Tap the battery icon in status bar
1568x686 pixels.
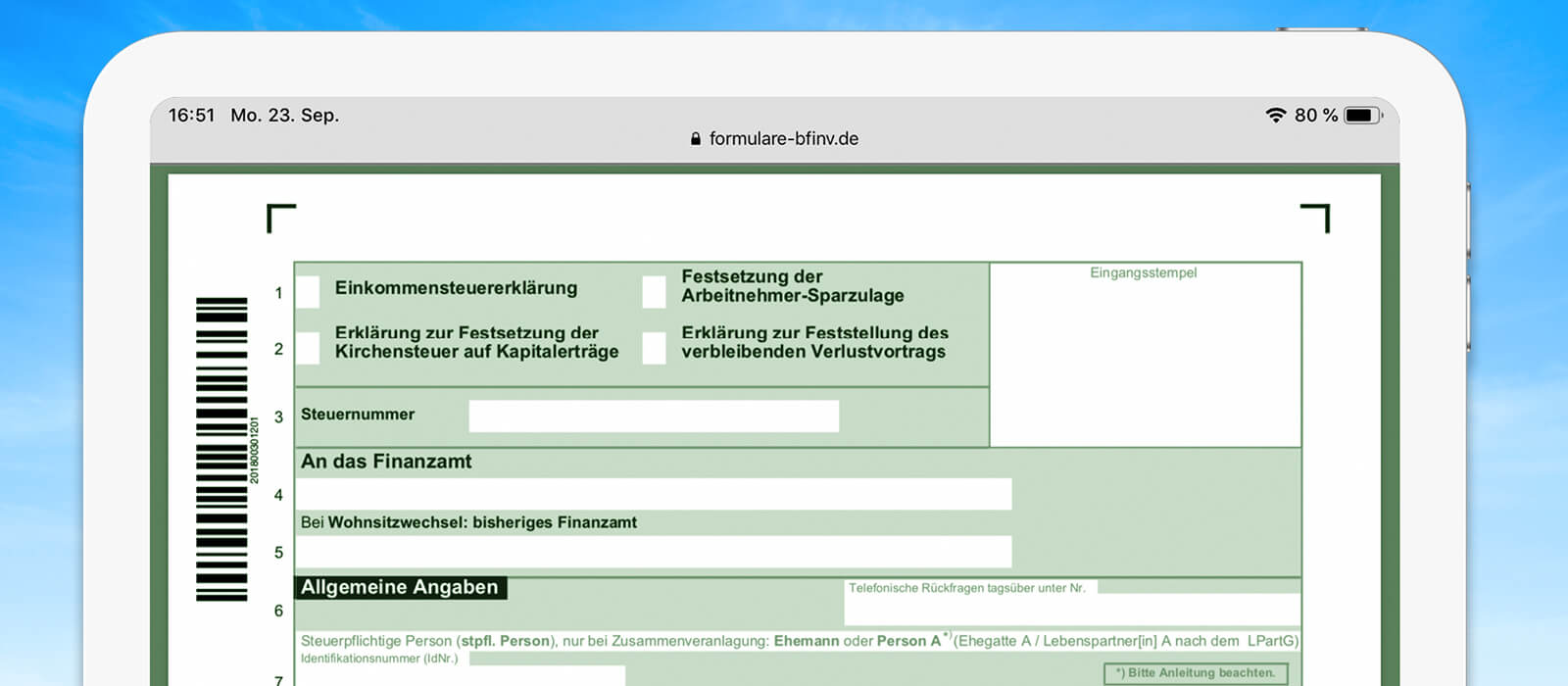(x=1361, y=116)
